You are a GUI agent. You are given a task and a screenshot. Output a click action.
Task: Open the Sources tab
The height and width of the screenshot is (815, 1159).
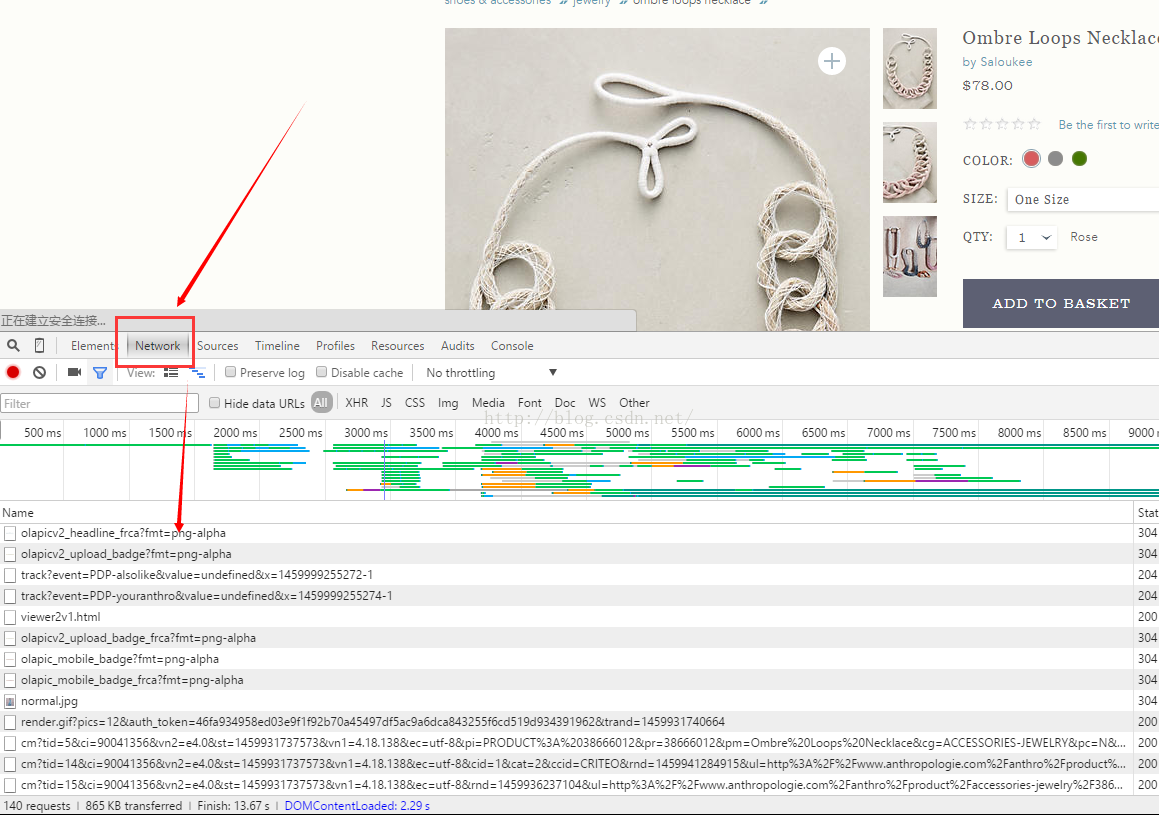coord(217,346)
